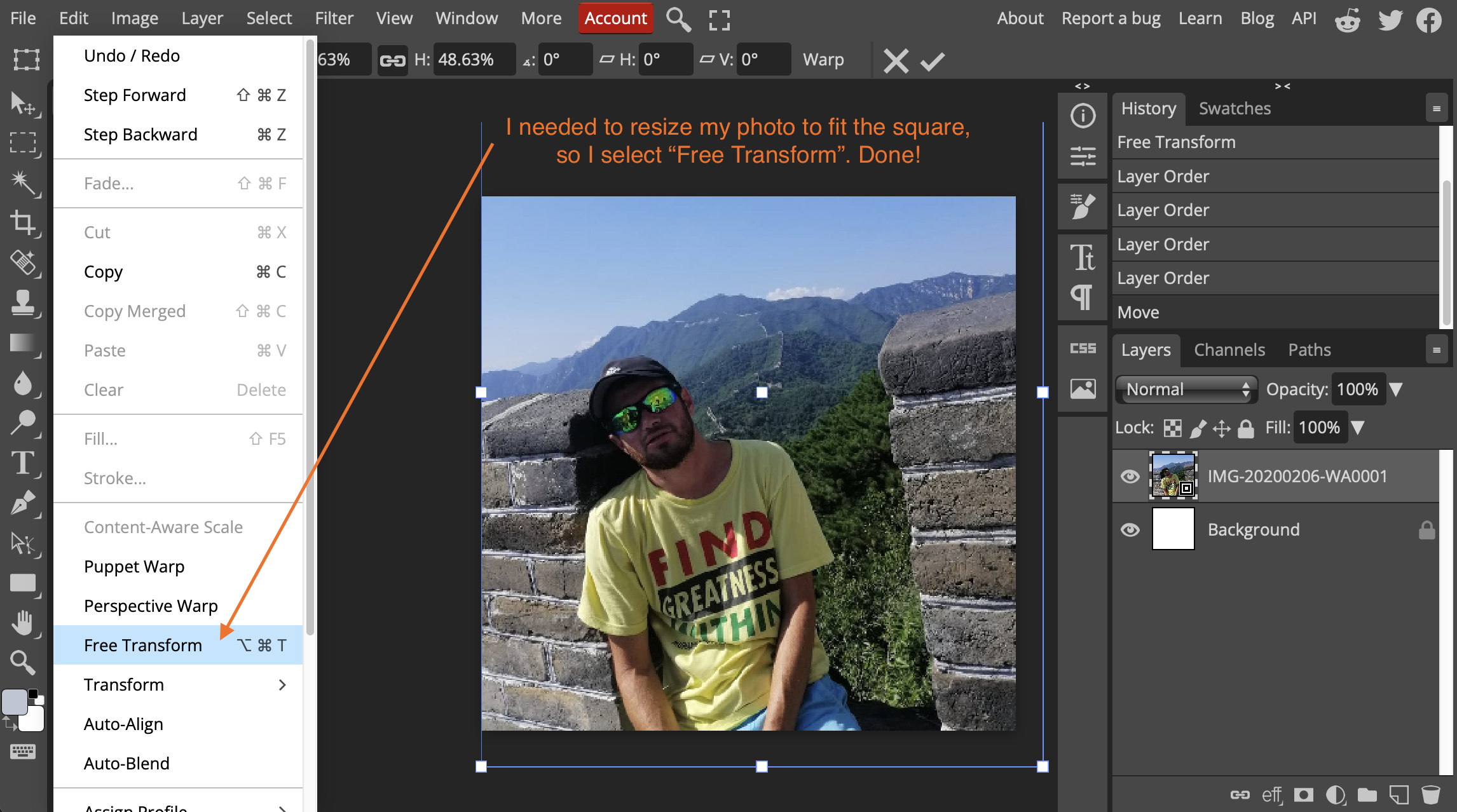
Task: Switch to the Channels tab
Action: [1229, 350]
